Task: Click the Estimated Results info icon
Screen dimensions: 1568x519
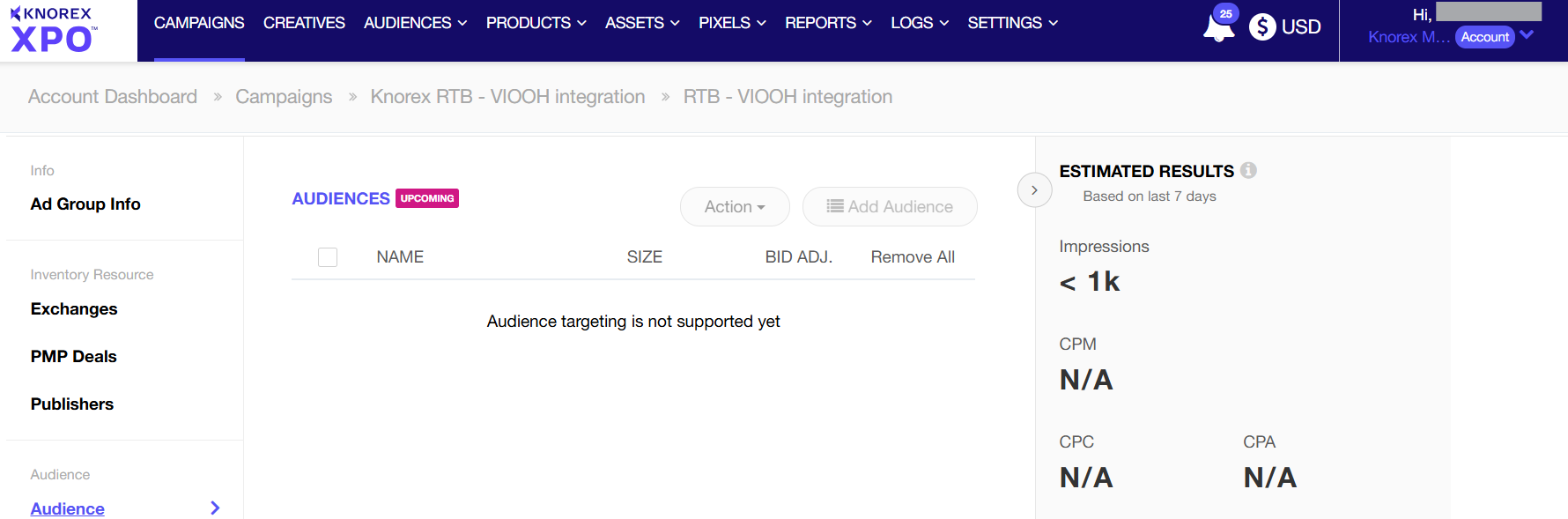Action: 1248,170
